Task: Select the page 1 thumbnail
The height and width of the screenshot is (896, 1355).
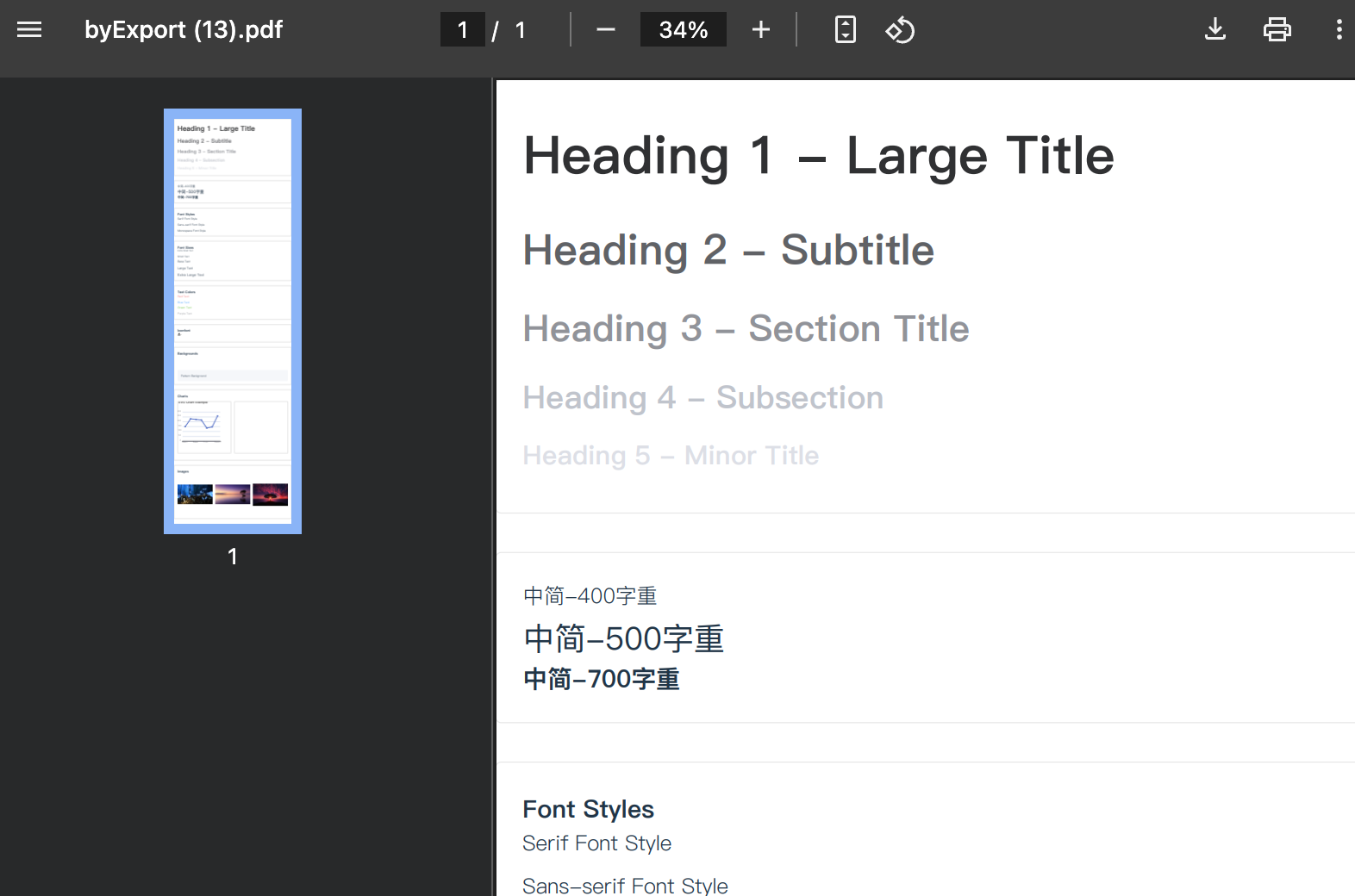Action: [x=233, y=321]
